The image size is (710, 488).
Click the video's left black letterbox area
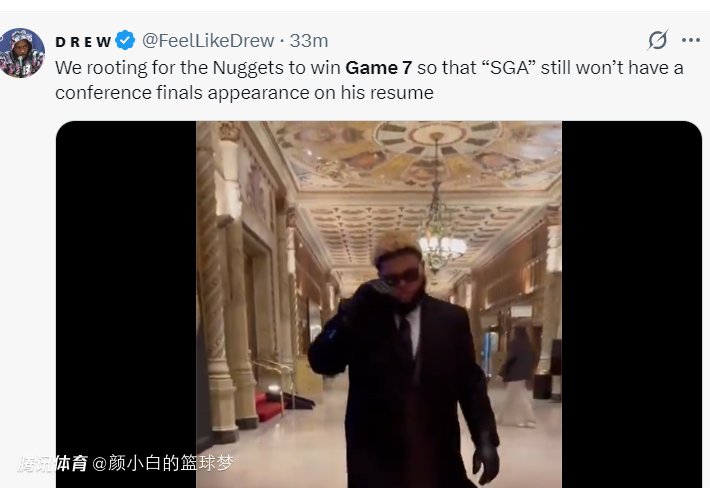coord(126,290)
